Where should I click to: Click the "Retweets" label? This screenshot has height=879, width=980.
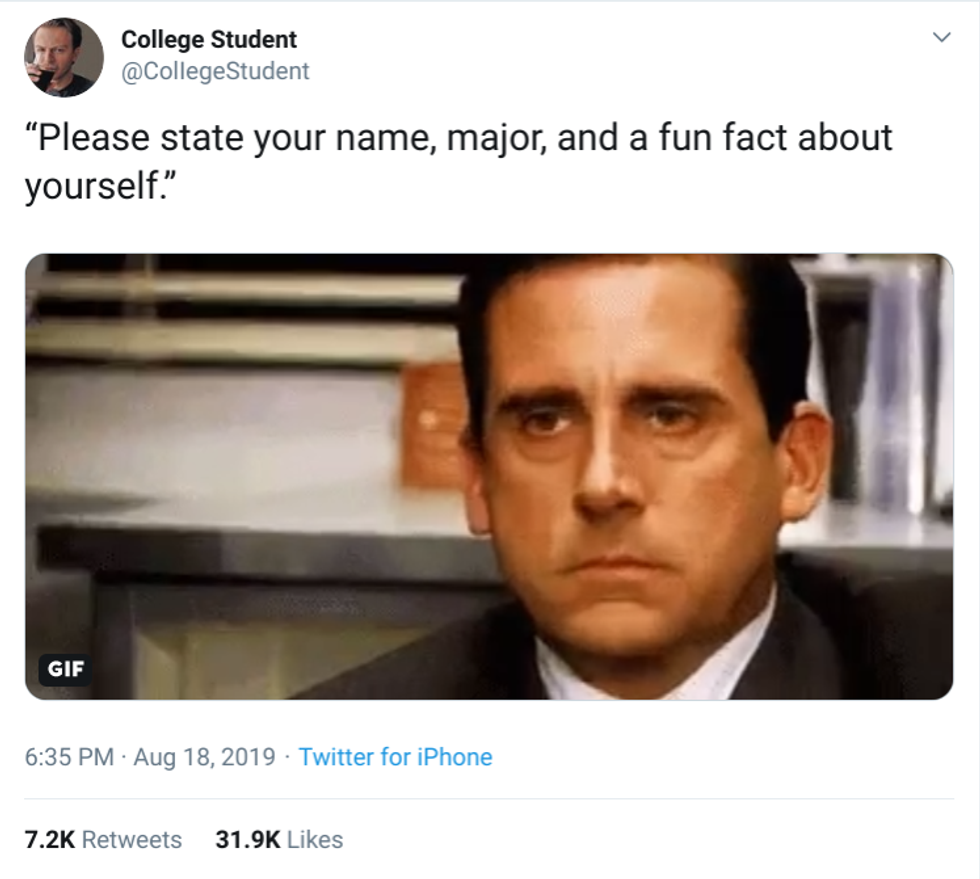pos(132,839)
